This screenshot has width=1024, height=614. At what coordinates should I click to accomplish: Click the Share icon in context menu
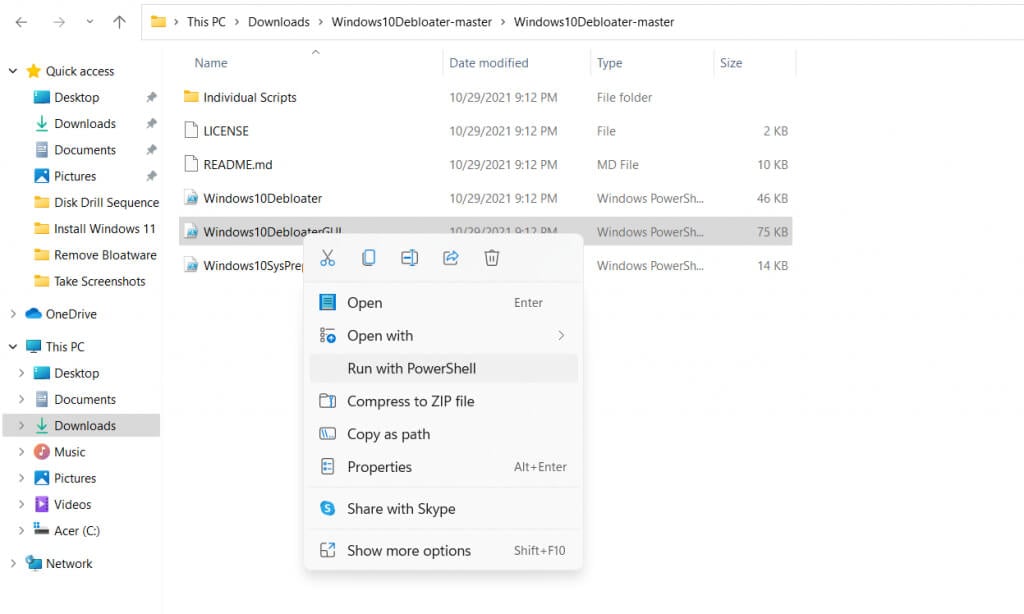click(450, 258)
